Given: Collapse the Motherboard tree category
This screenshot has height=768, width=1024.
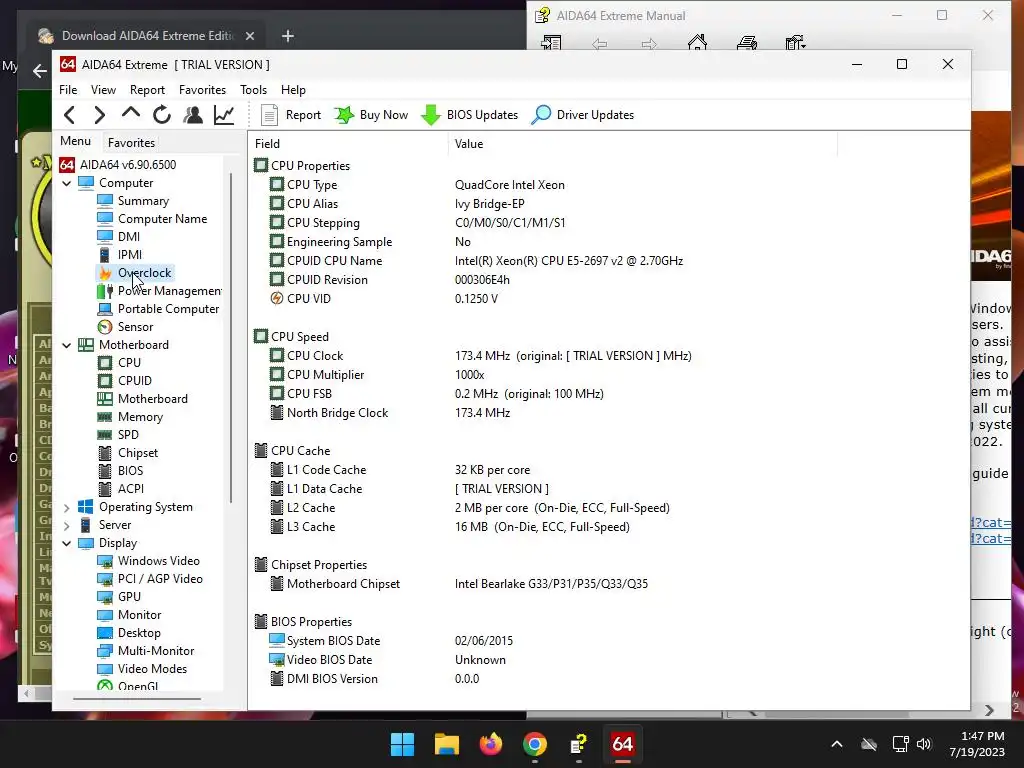Looking at the screenshot, I should (x=67, y=345).
